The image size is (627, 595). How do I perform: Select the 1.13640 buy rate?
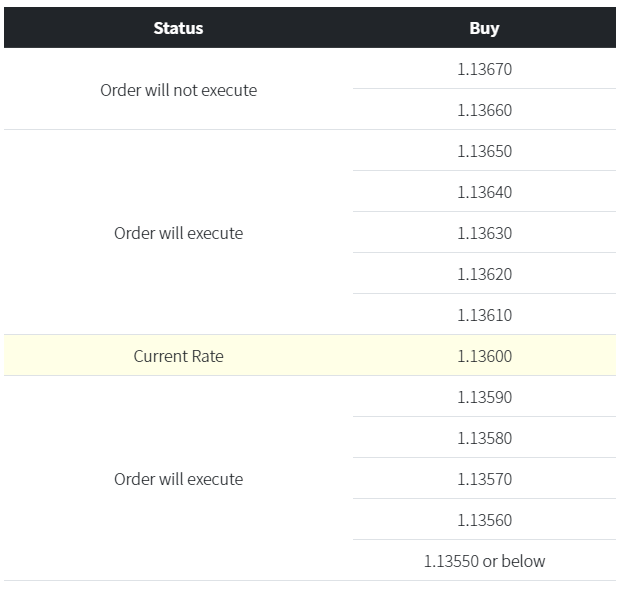(x=484, y=192)
